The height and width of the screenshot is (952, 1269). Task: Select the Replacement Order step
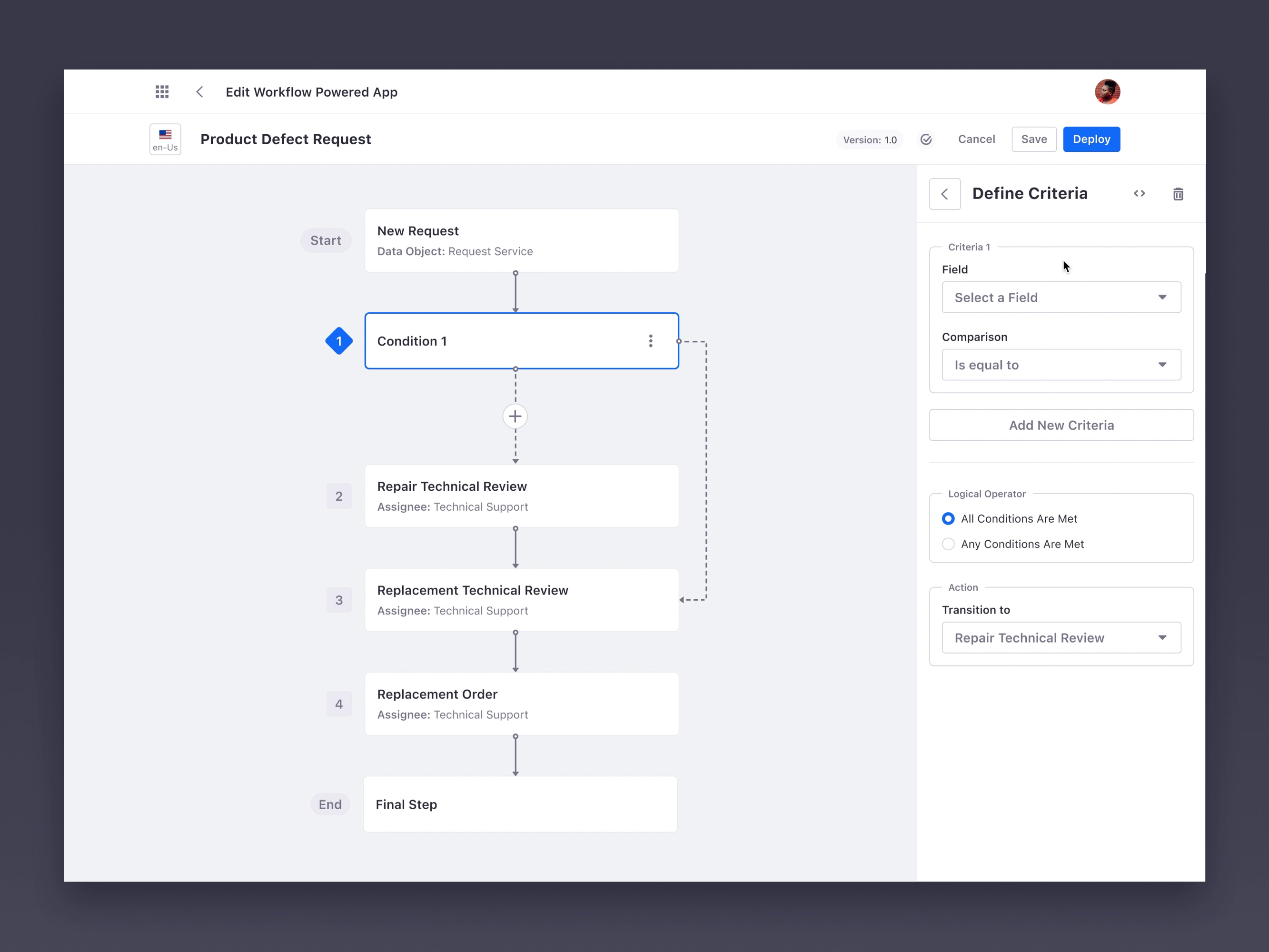tap(522, 704)
